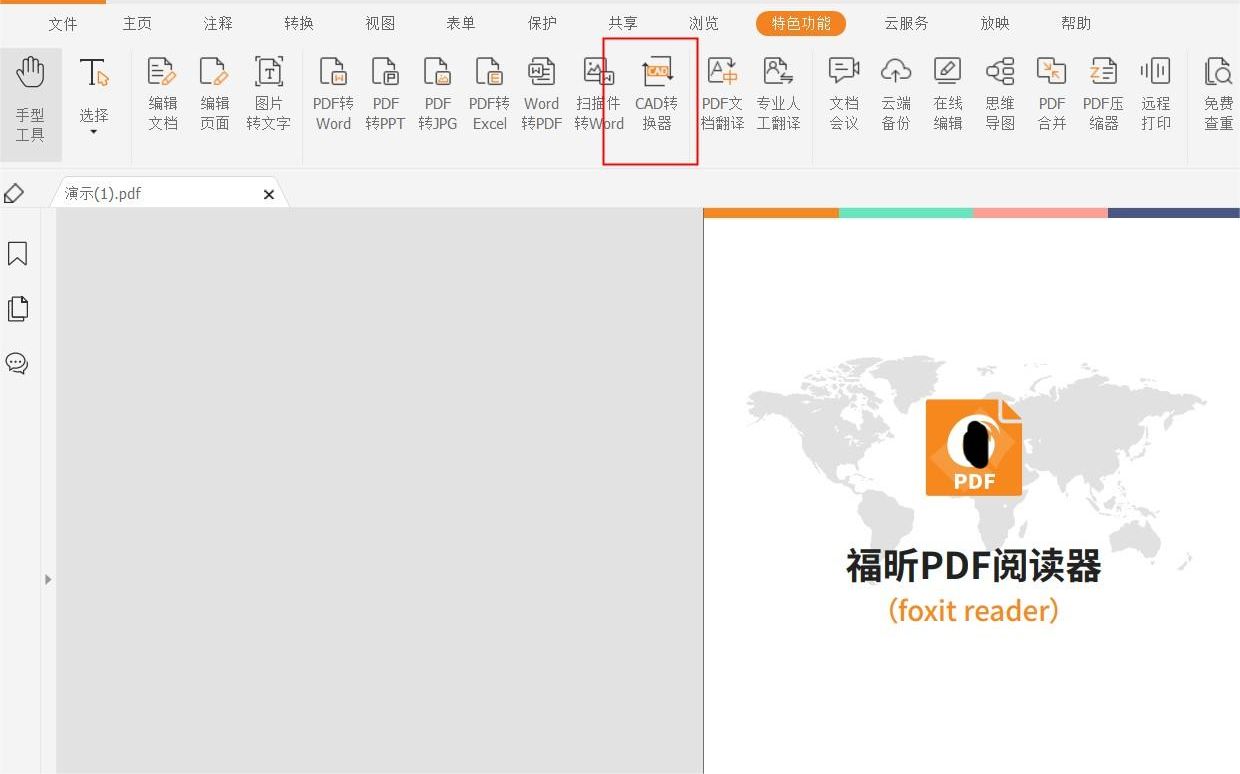Click the 福昕PDF阅读器 title text
The height and width of the screenshot is (774, 1240).
tap(973, 566)
